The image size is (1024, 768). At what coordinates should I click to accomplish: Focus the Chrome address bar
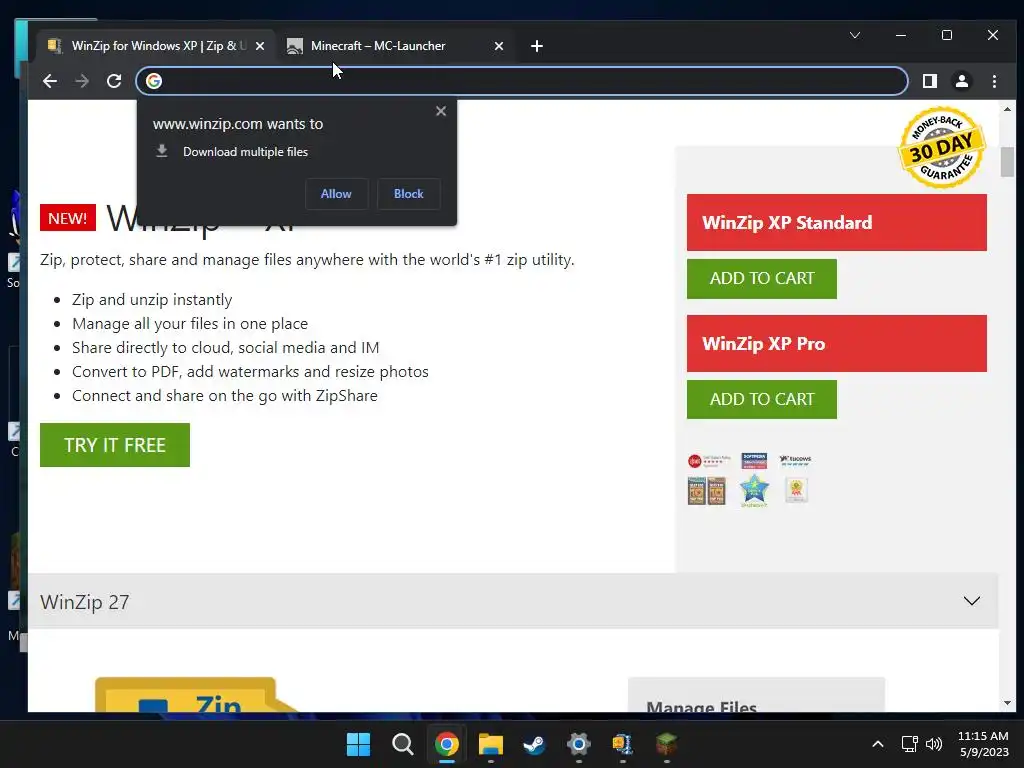[522, 81]
